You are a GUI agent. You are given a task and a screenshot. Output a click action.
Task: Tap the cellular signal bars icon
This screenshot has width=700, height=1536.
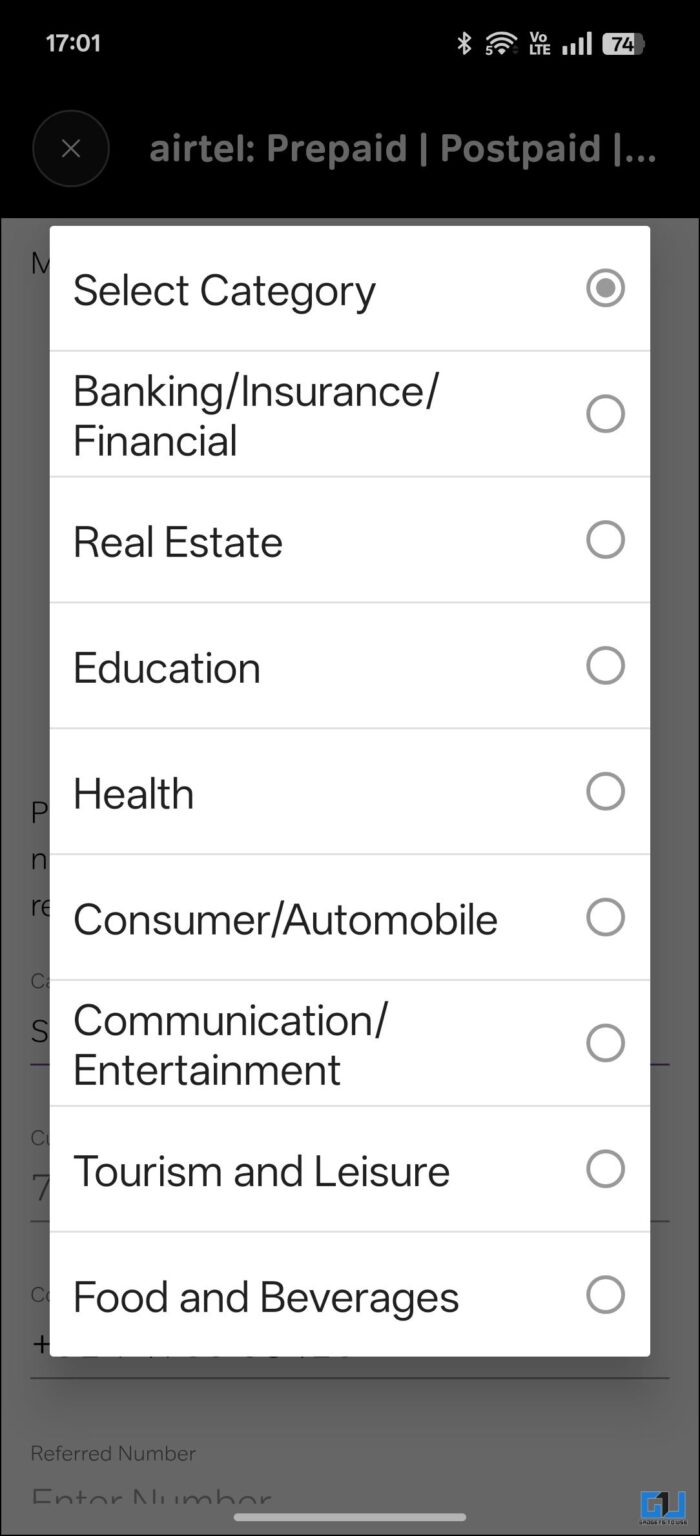[577, 43]
